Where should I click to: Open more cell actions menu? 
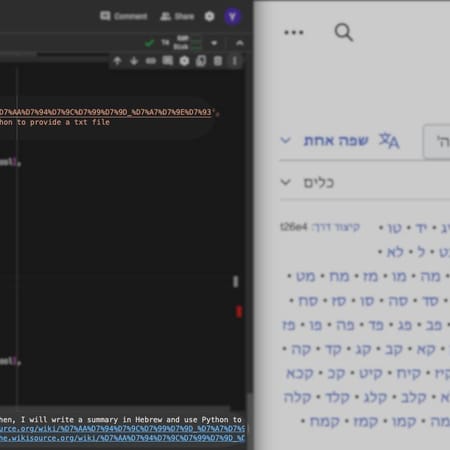235,61
